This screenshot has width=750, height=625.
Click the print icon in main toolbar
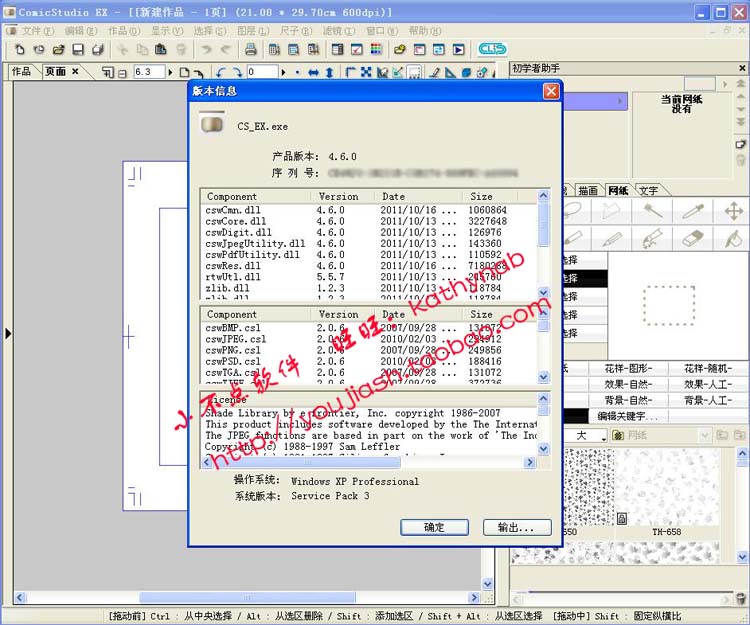tap(251, 49)
